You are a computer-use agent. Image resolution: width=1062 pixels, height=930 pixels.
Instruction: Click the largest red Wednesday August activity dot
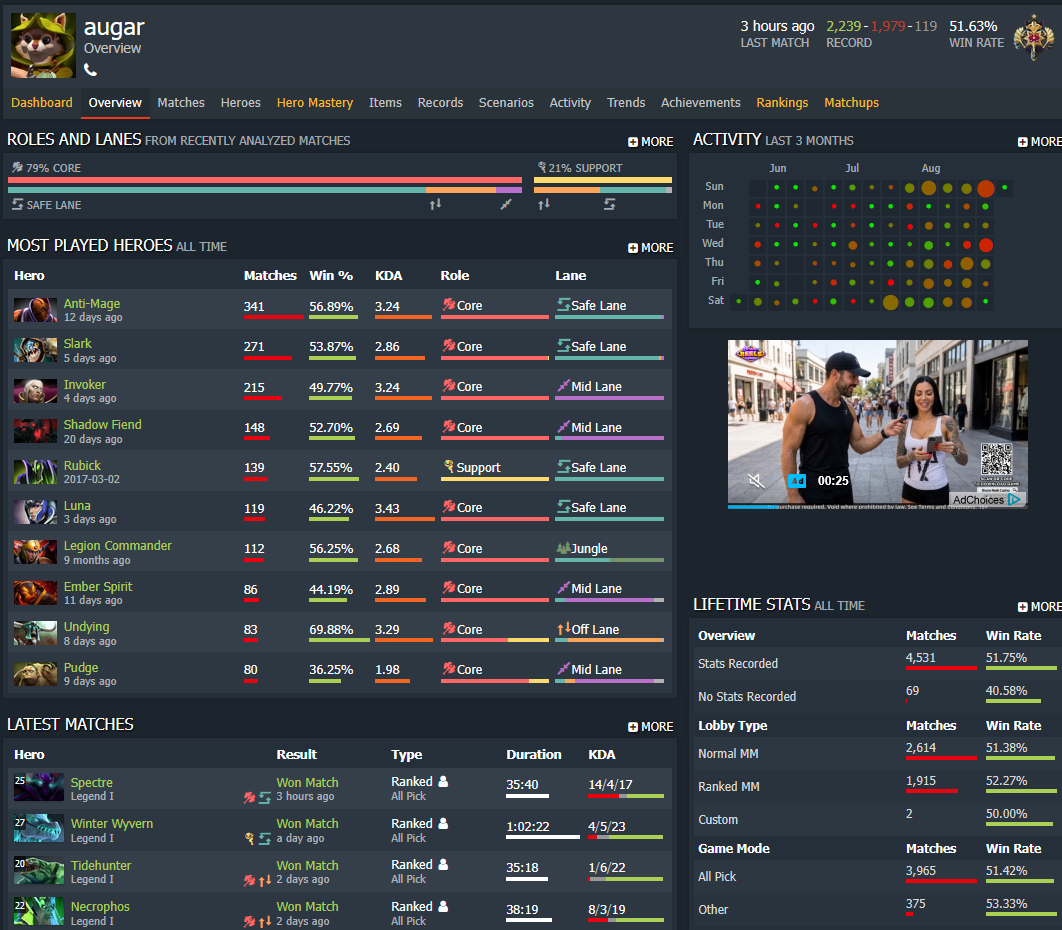(985, 245)
